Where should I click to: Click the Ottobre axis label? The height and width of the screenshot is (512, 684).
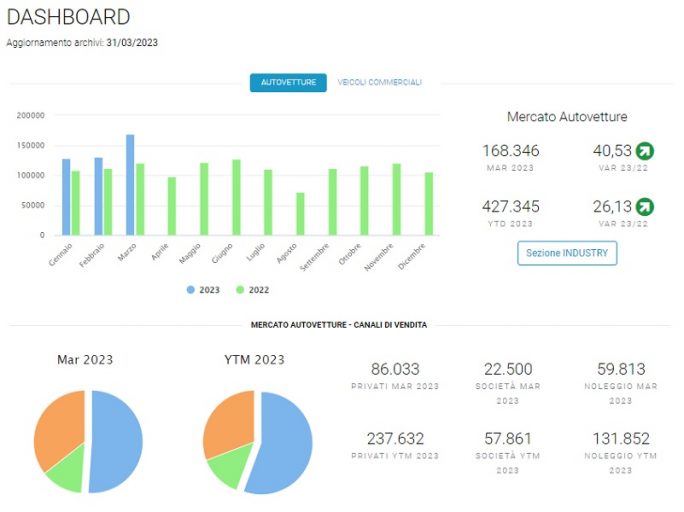[350, 254]
